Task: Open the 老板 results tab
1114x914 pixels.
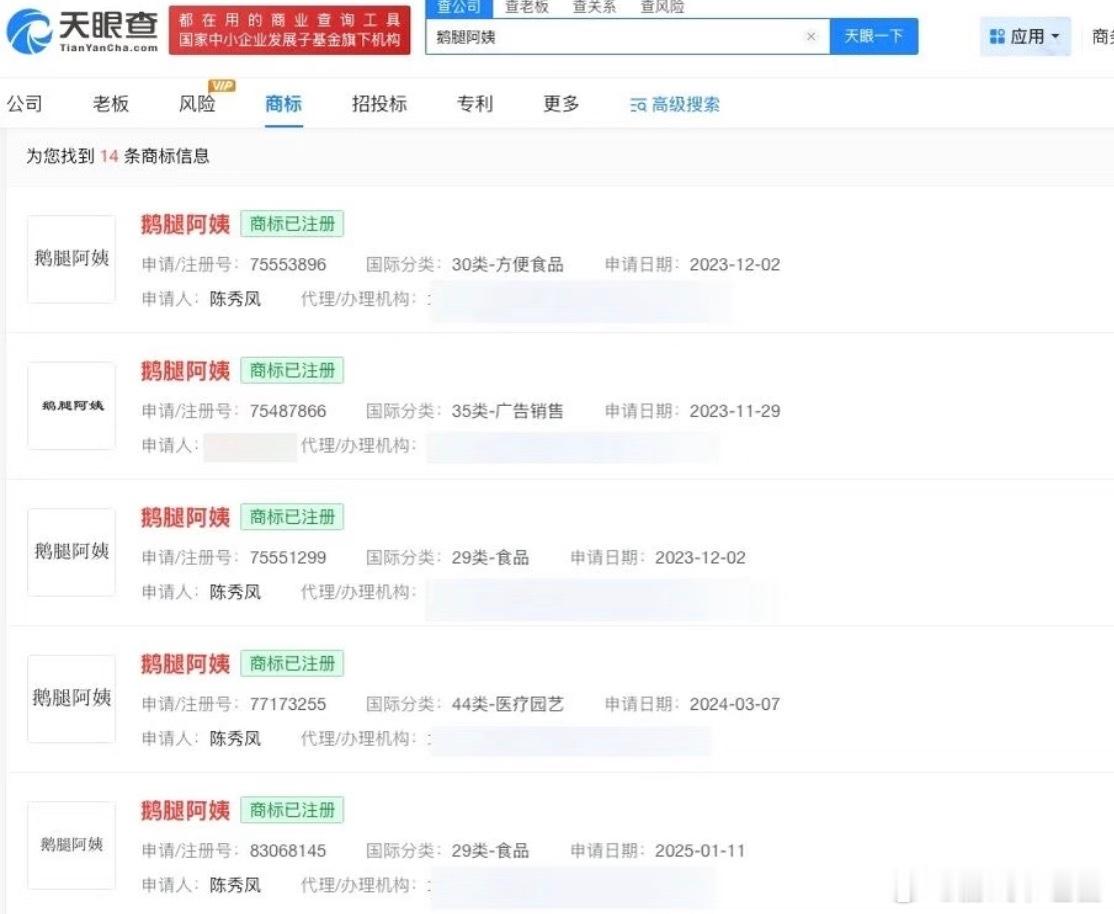Action: 111,104
